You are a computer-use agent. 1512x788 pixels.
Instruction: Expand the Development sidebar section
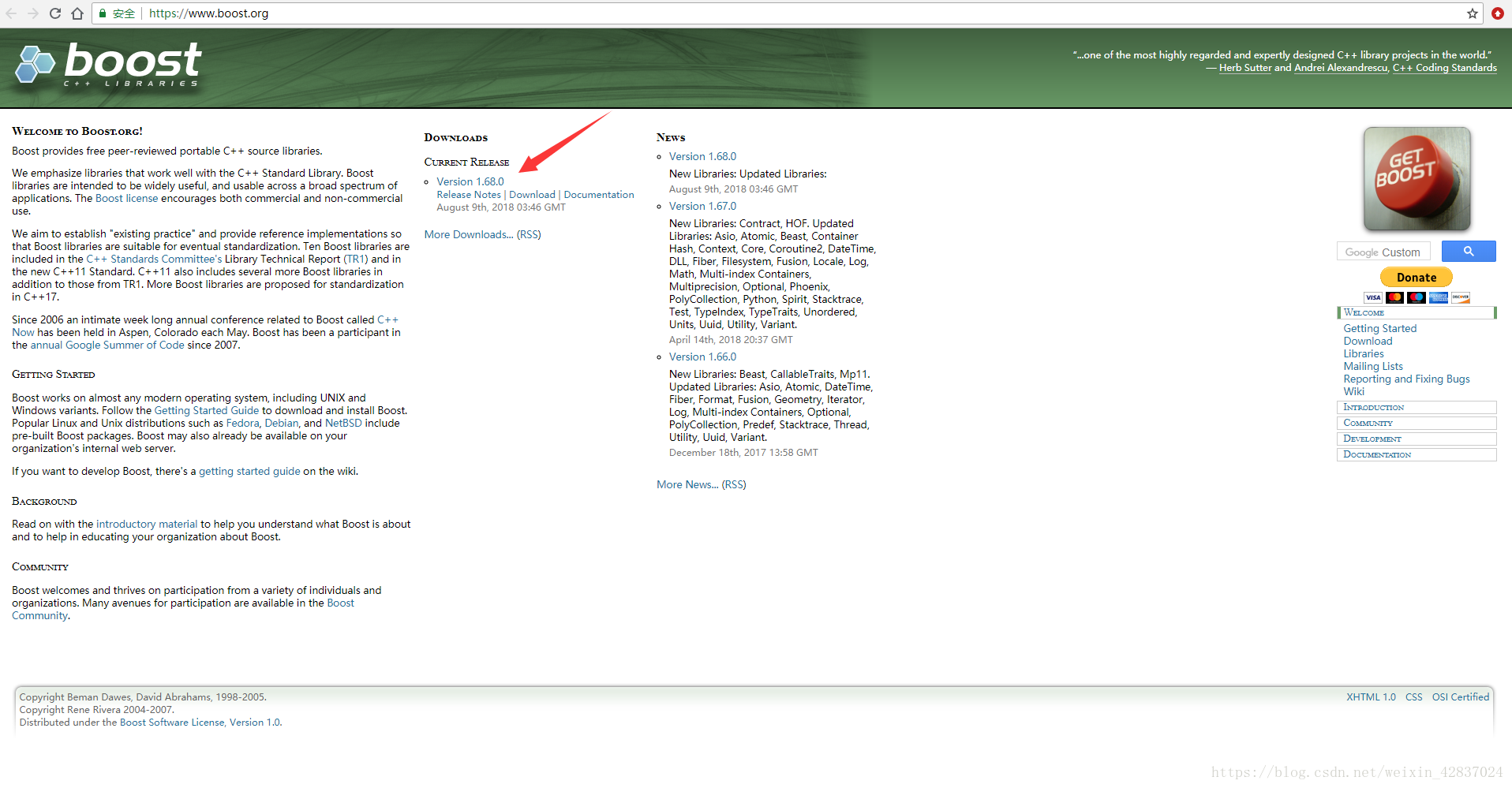[x=1417, y=439]
